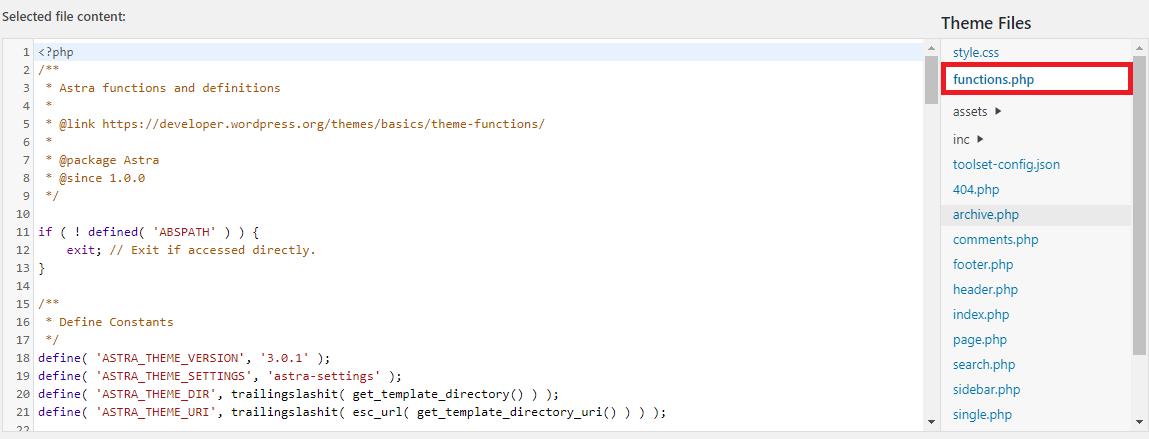Click the 'Astra functions and definitions' comment
Screen dimensions: 1149x439
(x=169, y=88)
